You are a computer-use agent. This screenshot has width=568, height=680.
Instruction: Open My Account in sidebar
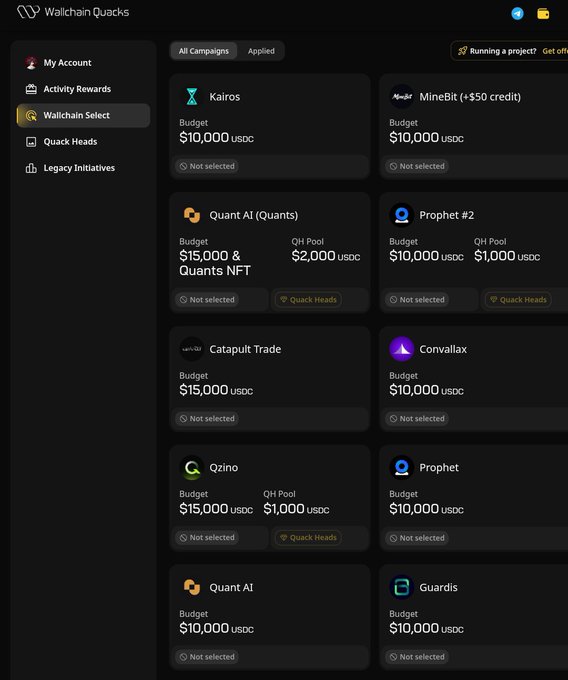[x=83, y=63]
